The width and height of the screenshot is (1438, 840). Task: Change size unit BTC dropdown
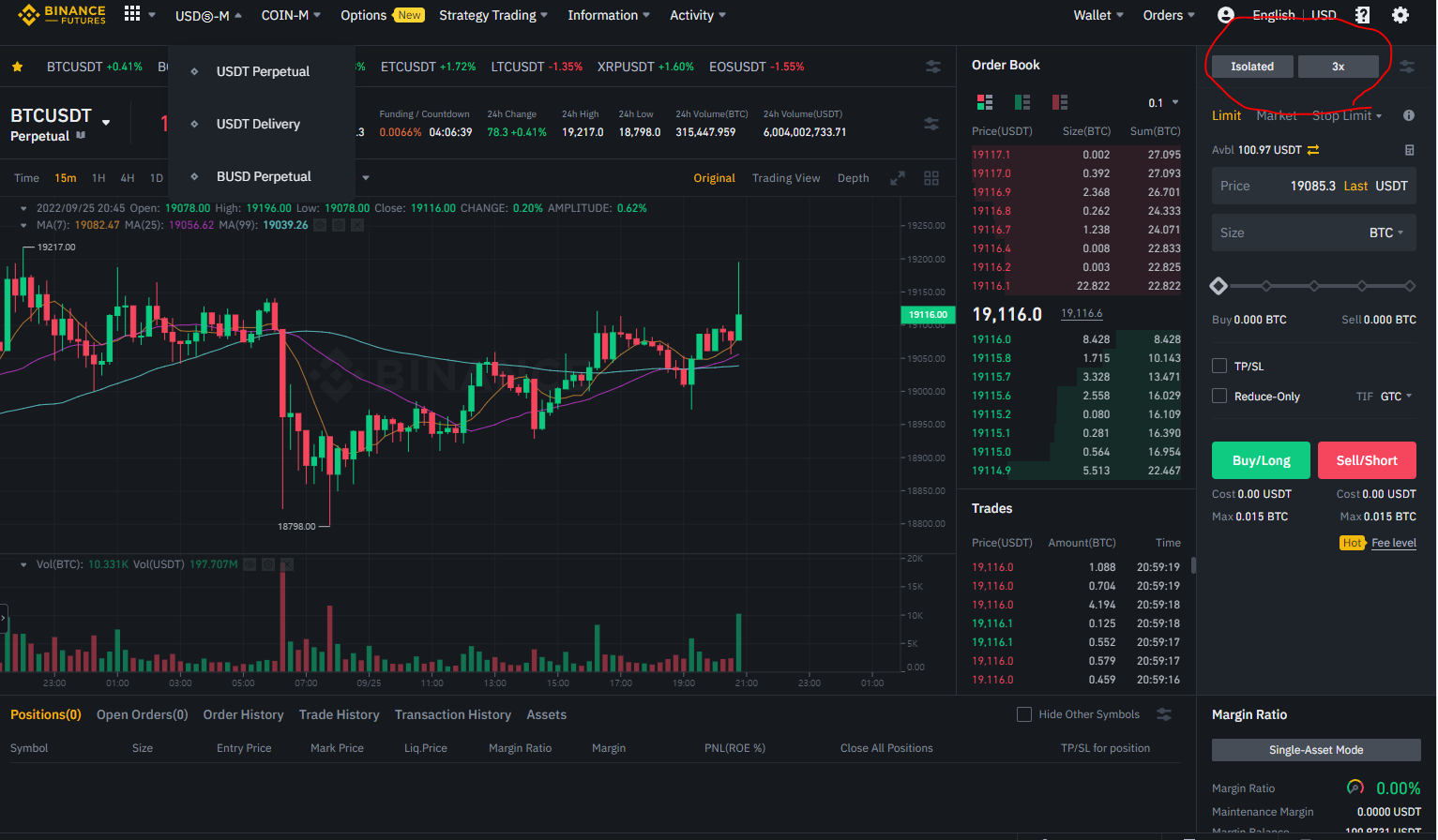tap(1386, 232)
